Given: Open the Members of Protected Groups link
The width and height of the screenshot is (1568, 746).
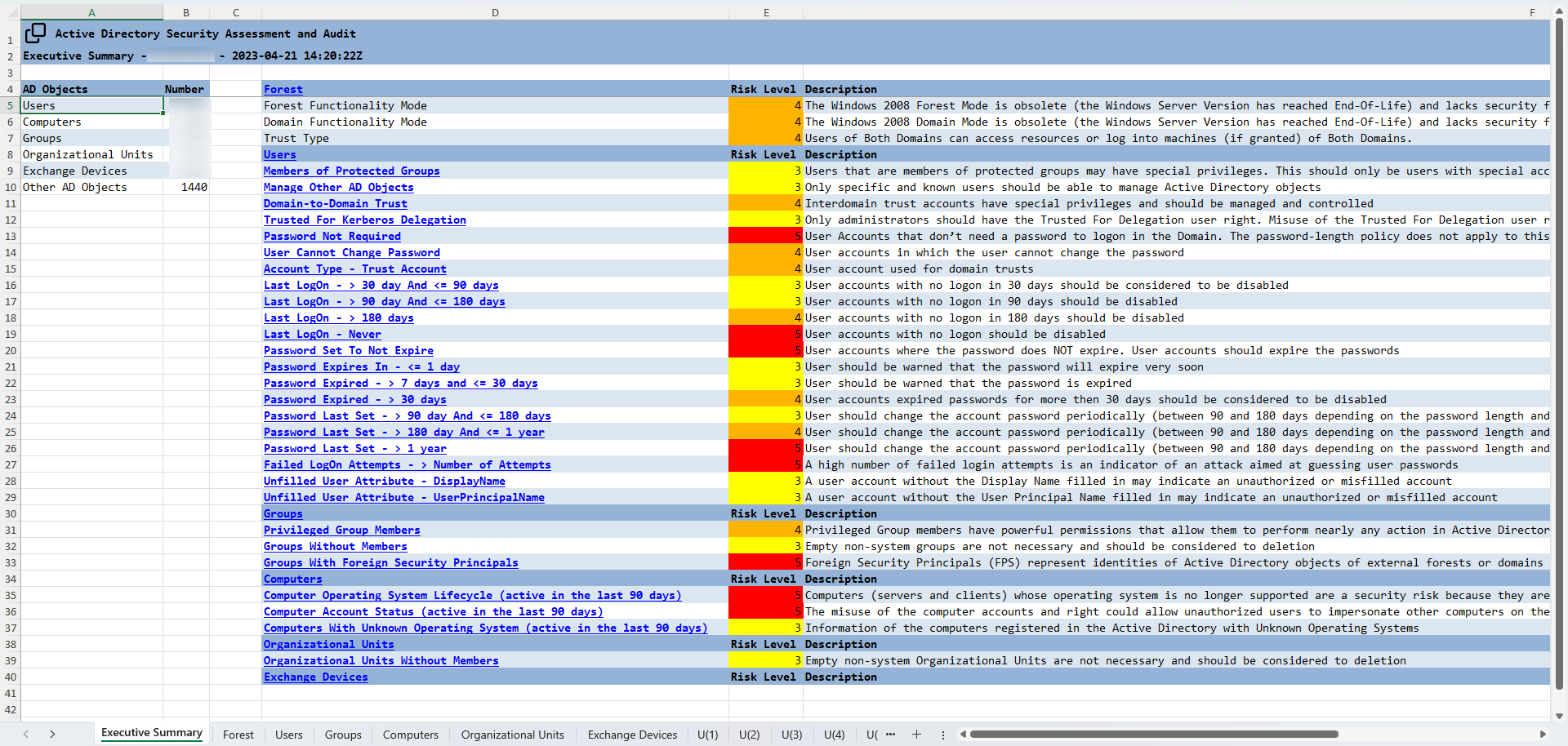Looking at the screenshot, I should pos(351,171).
